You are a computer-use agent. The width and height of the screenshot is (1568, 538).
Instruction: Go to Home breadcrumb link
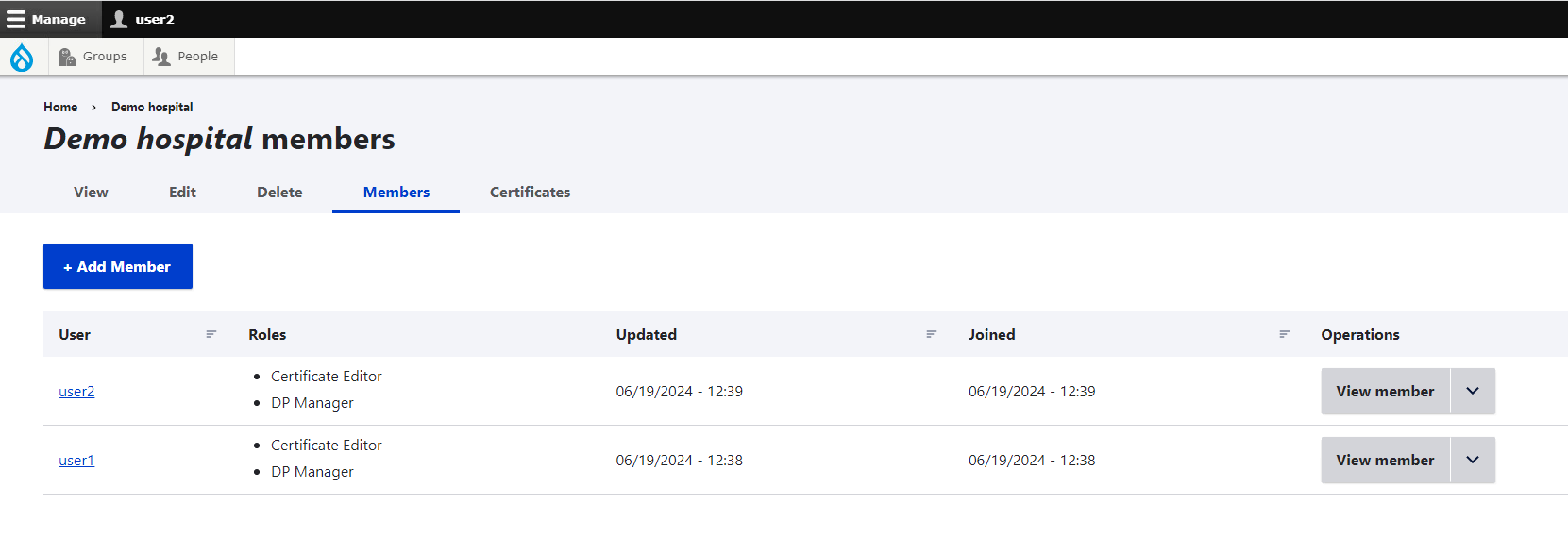click(x=60, y=108)
